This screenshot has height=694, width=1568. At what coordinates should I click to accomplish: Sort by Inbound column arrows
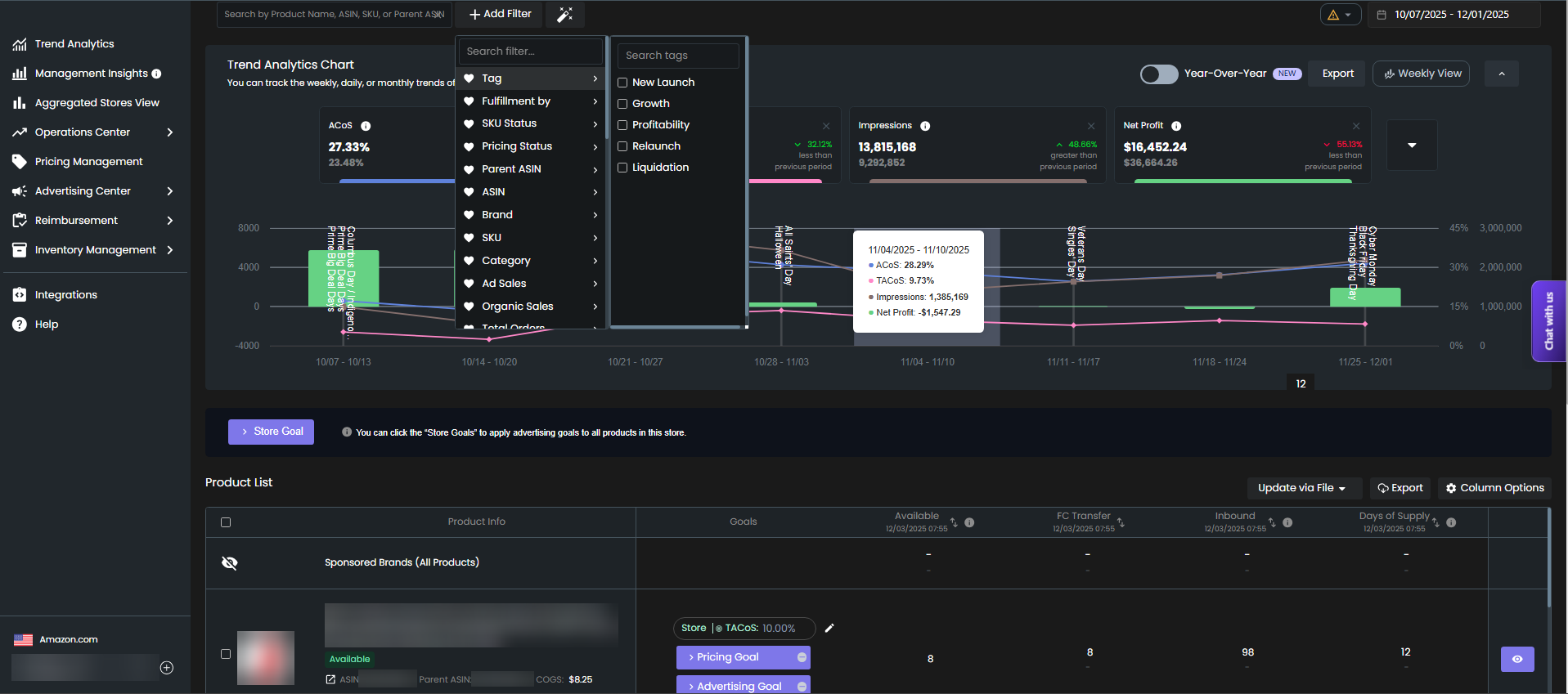(1272, 522)
